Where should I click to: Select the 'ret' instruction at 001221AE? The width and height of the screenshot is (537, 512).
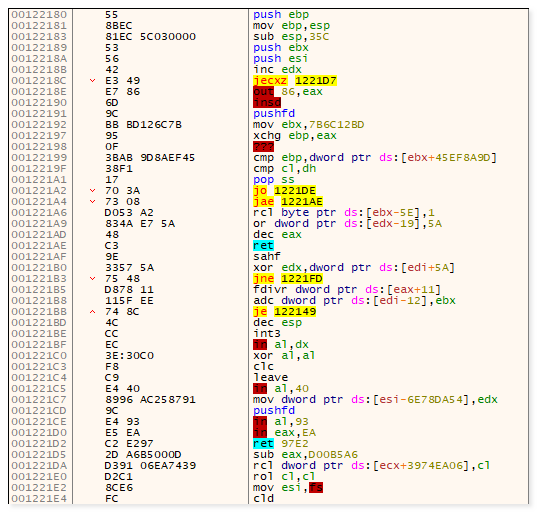(x=263, y=246)
